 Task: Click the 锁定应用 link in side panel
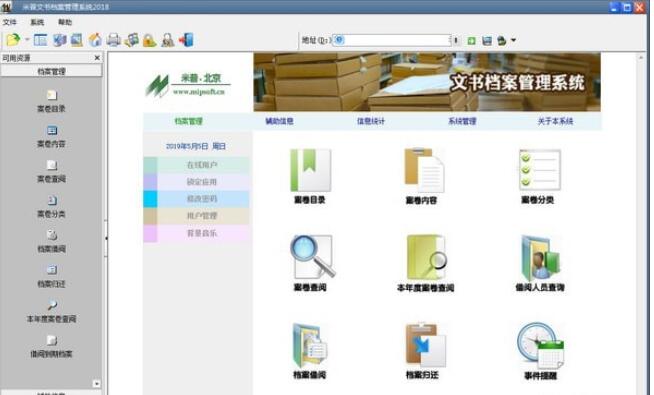pyautogui.click(x=202, y=182)
